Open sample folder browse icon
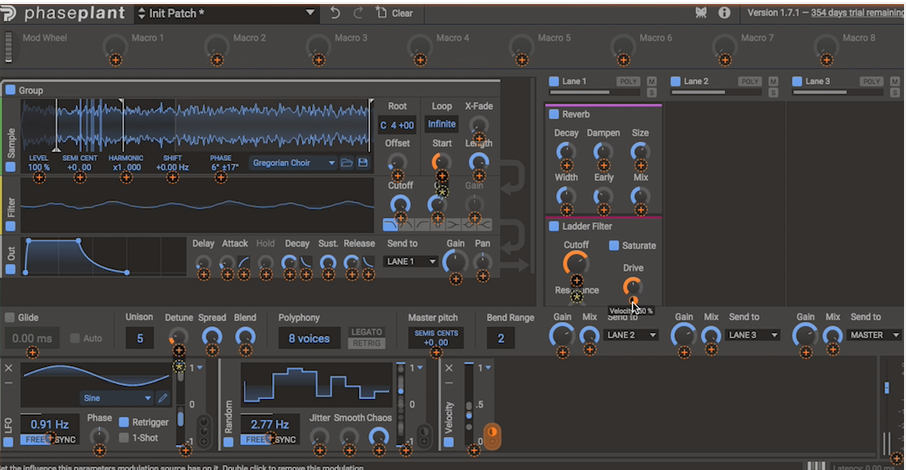This screenshot has width=906, height=470. 347,163
